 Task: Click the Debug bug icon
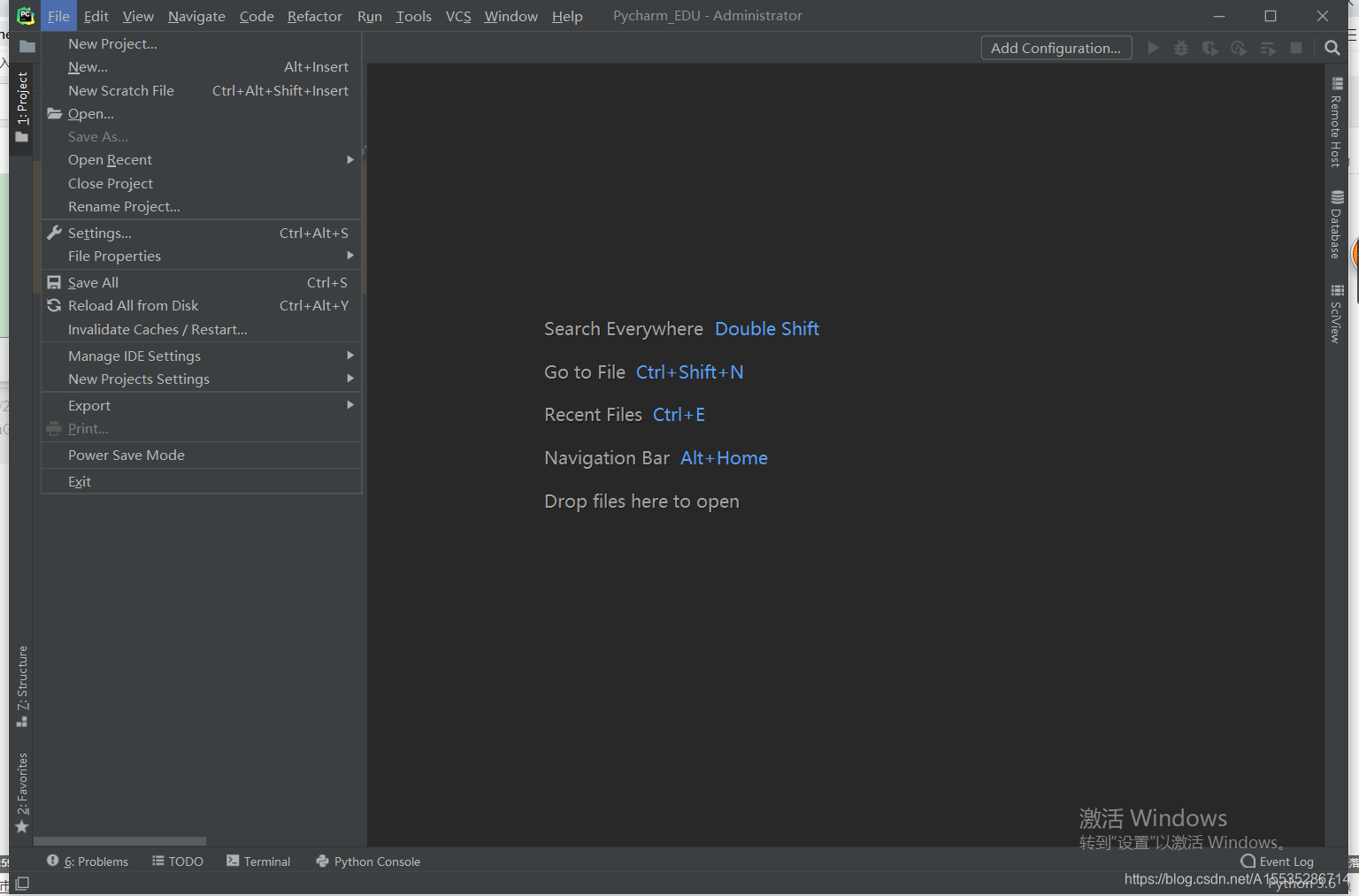(x=1181, y=48)
